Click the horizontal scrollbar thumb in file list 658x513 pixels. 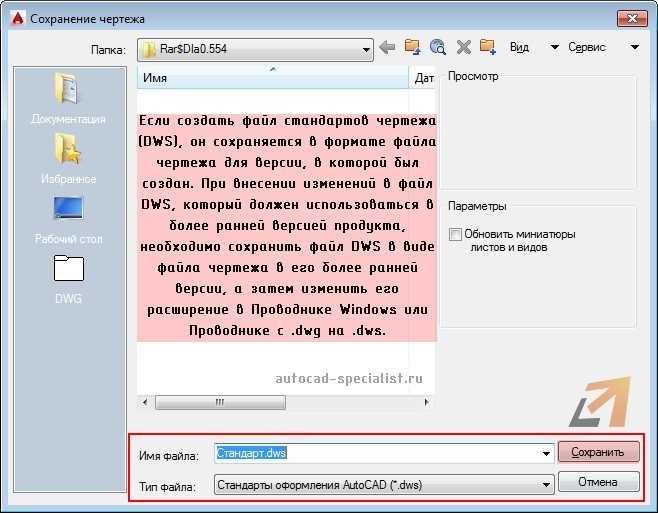(x=220, y=402)
